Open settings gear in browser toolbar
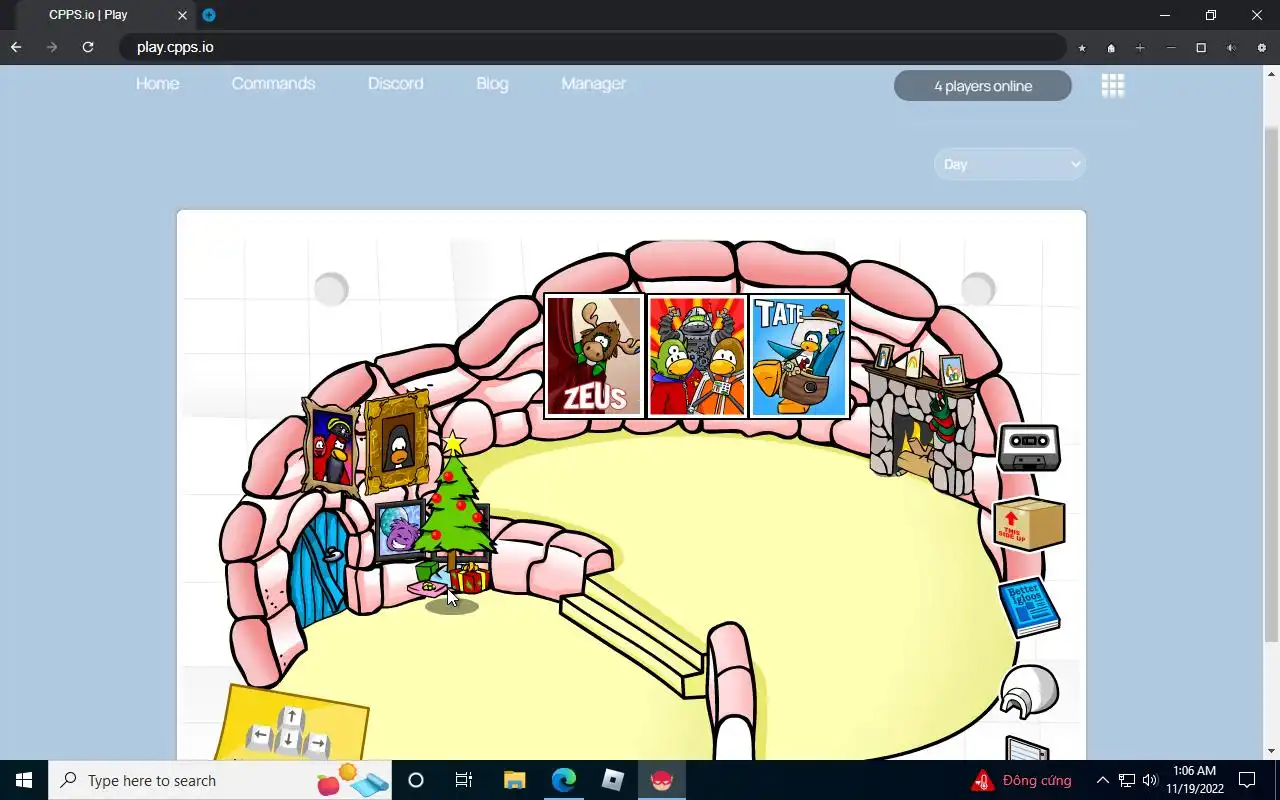Viewport: 1280px width, 800px height. pyautogui.click(x=1261, y=48)
